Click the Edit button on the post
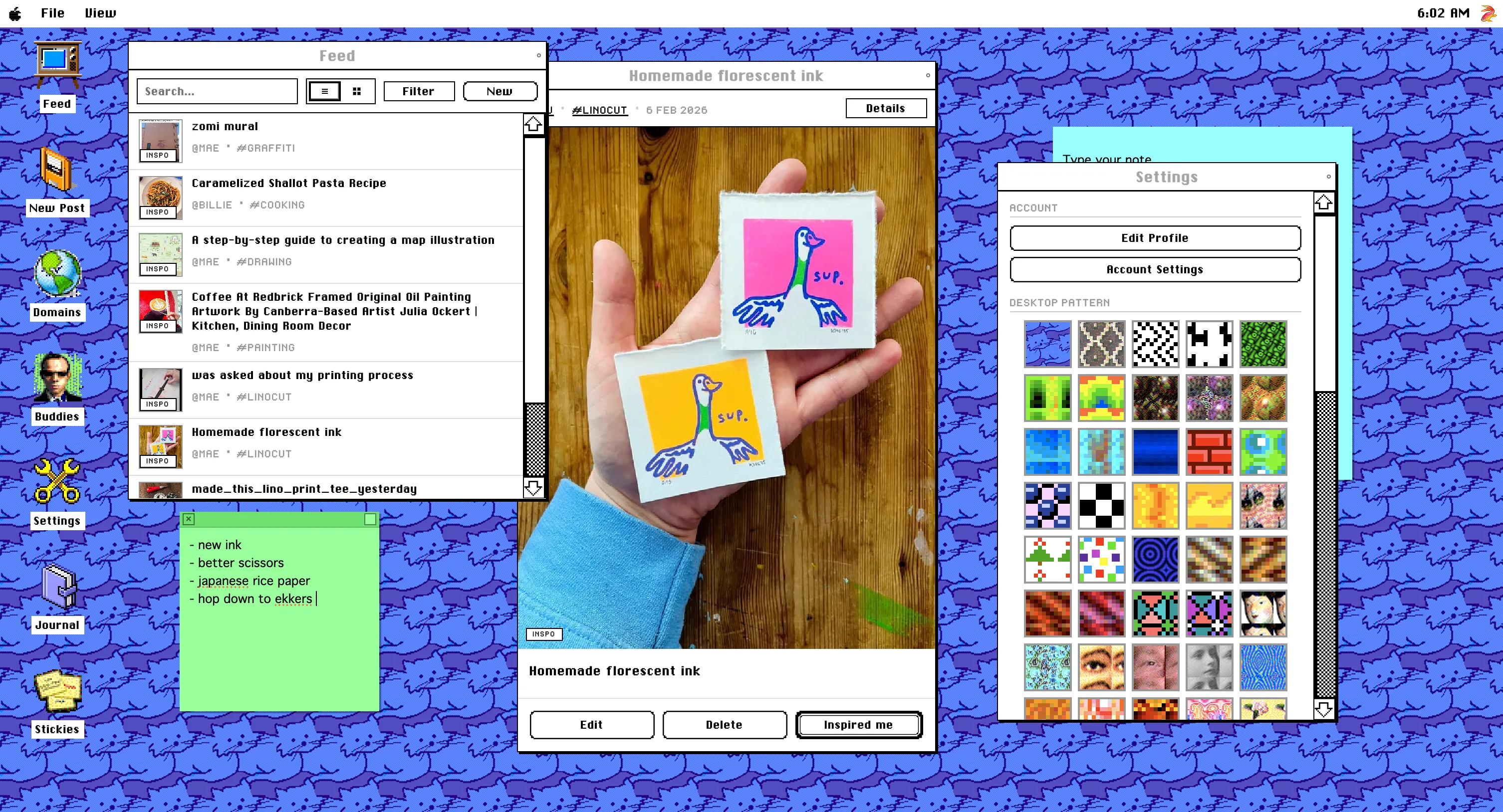Image resolution: width=1503 pixels, height=812 pixels. pos(592,725)
